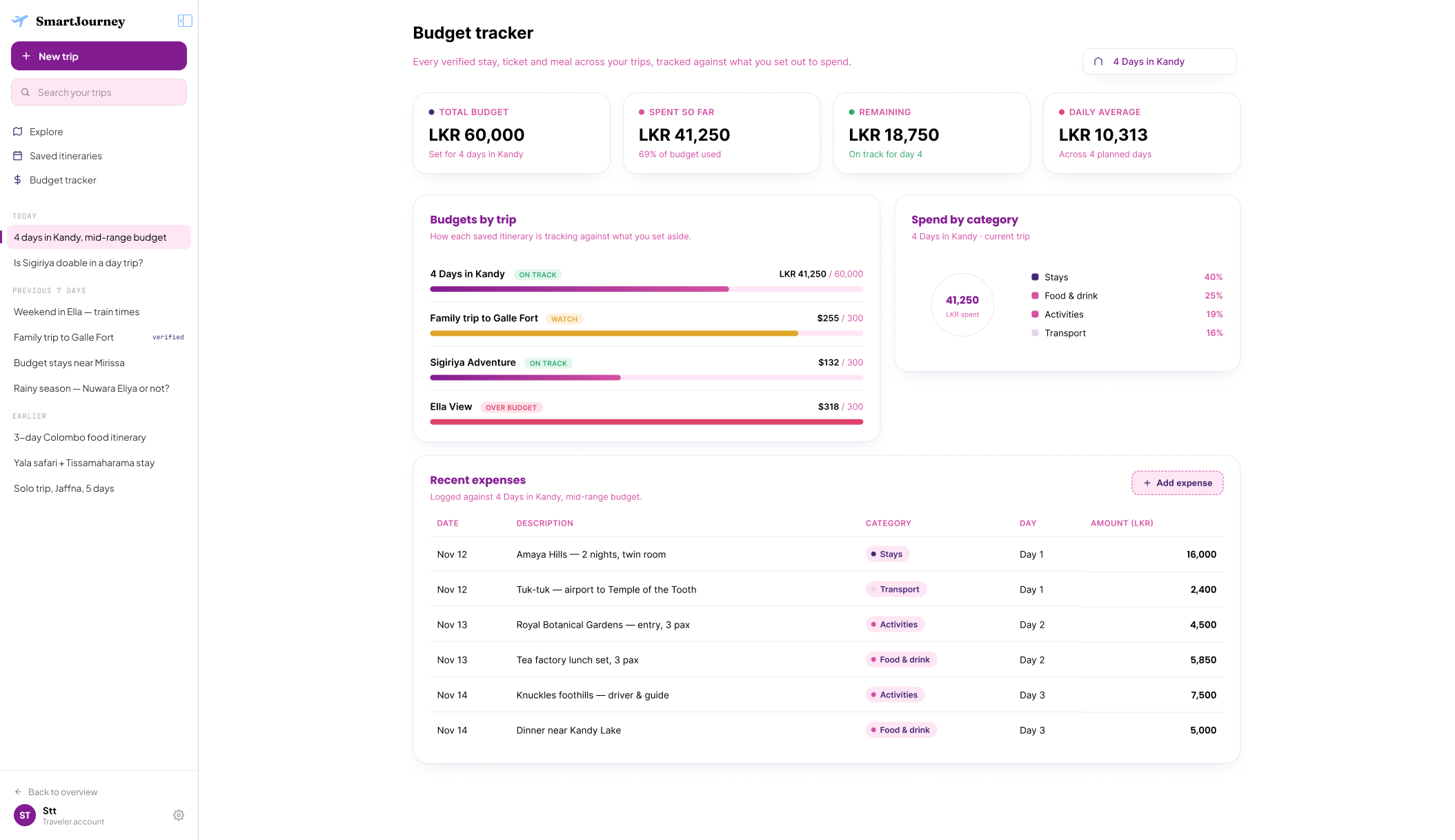Viewport: 1455px width, 840px height.
Task: Select the Amaya Hills expense row description
Action: coord(591,554)
